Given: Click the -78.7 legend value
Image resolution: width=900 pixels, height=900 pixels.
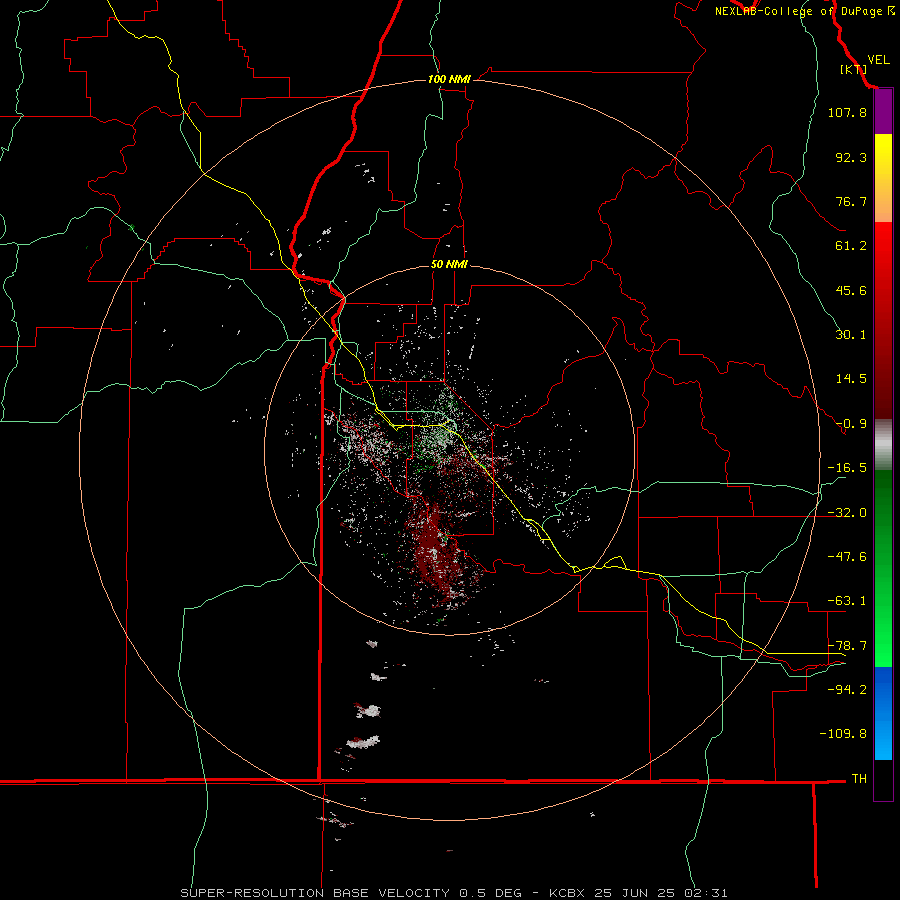Looking at the screenshot, I should [x=847, y=646].
